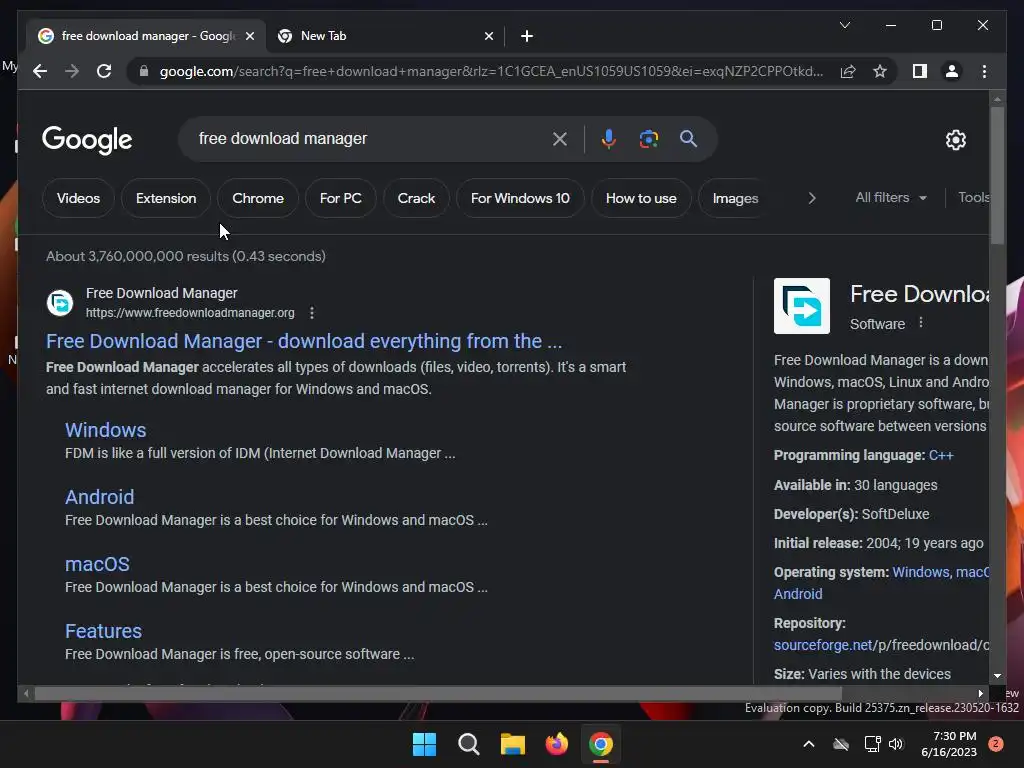Screen dimensions: 1024x768
Task: Reload the Google search page
Action: [x=104, y=71]
